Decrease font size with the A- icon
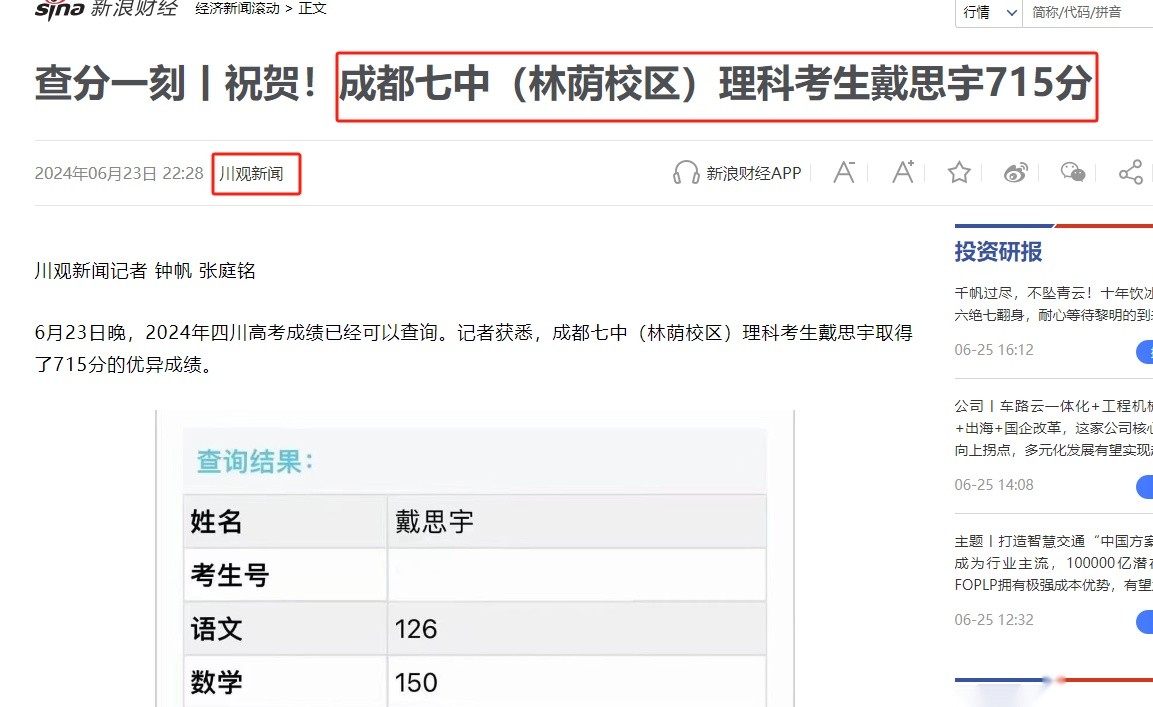This screenshot has width=1153, height=707. point(844,173)
